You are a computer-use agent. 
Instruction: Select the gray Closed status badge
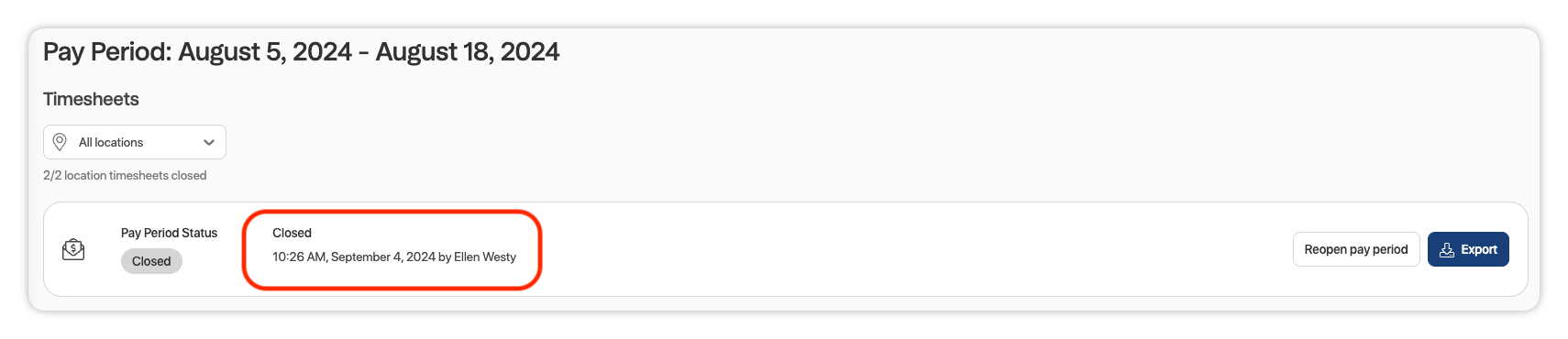(x=151, y=261)
